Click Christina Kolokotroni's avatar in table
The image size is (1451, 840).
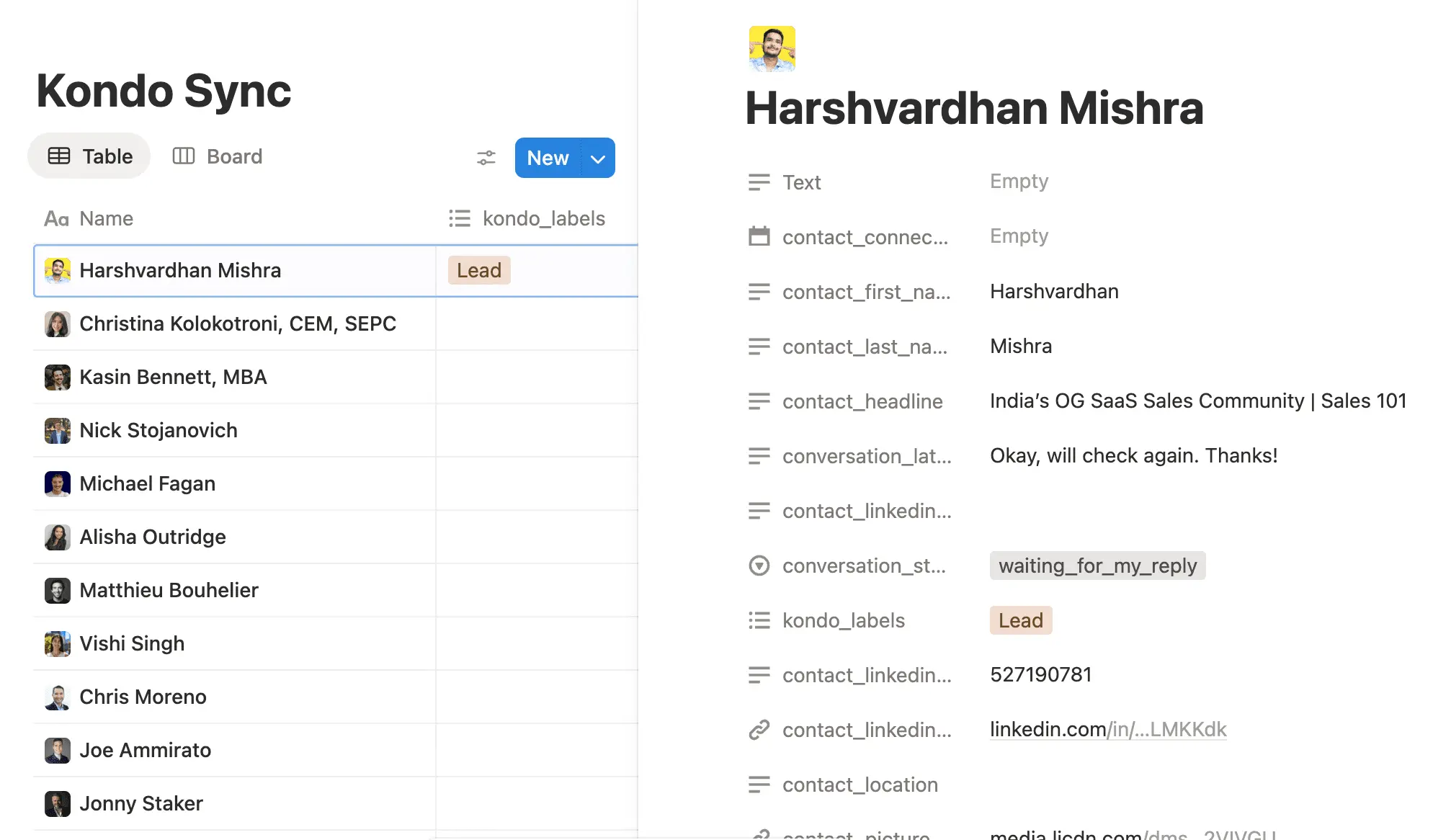pos(58,324)
